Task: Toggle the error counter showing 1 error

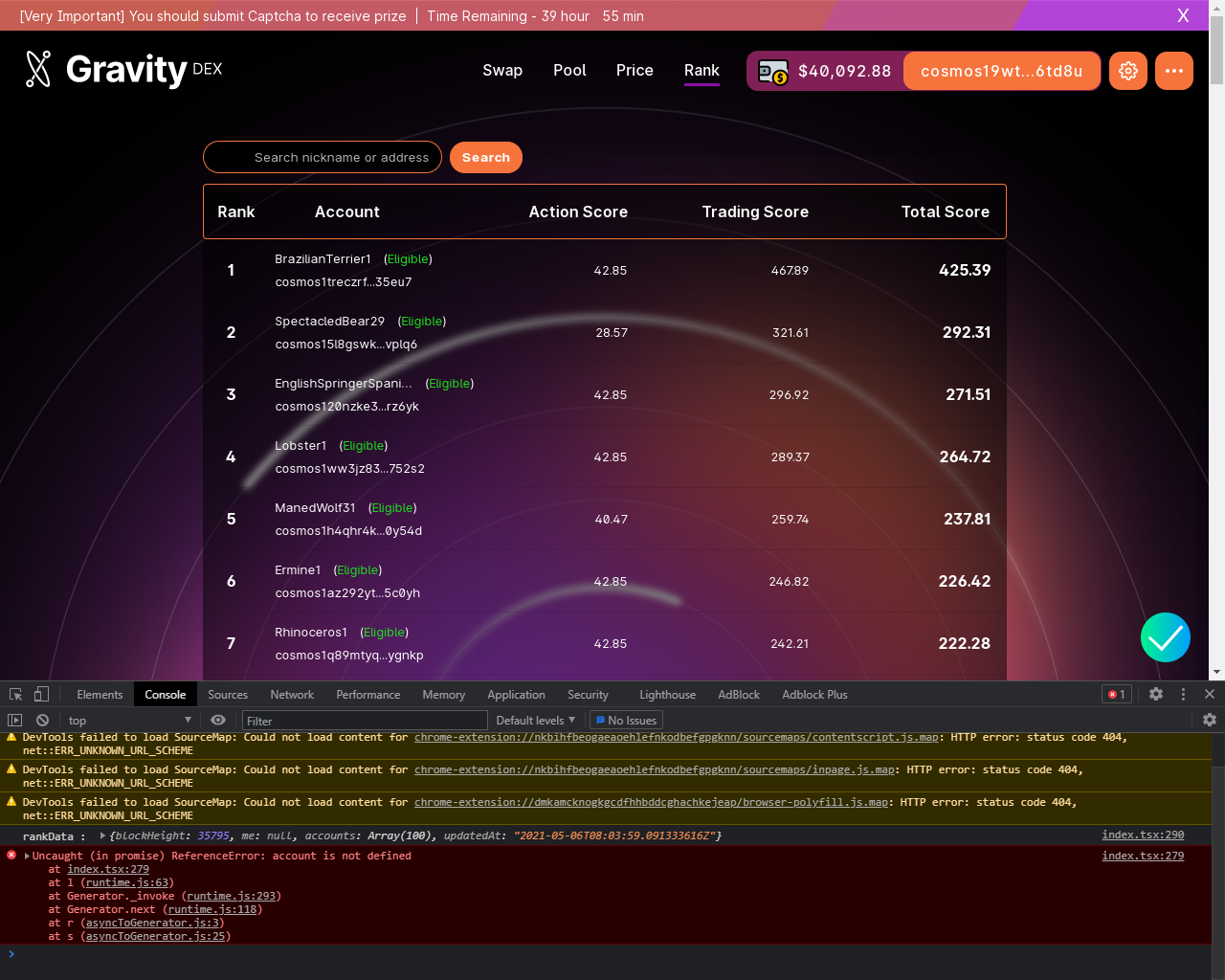Action: point(1116,694)
